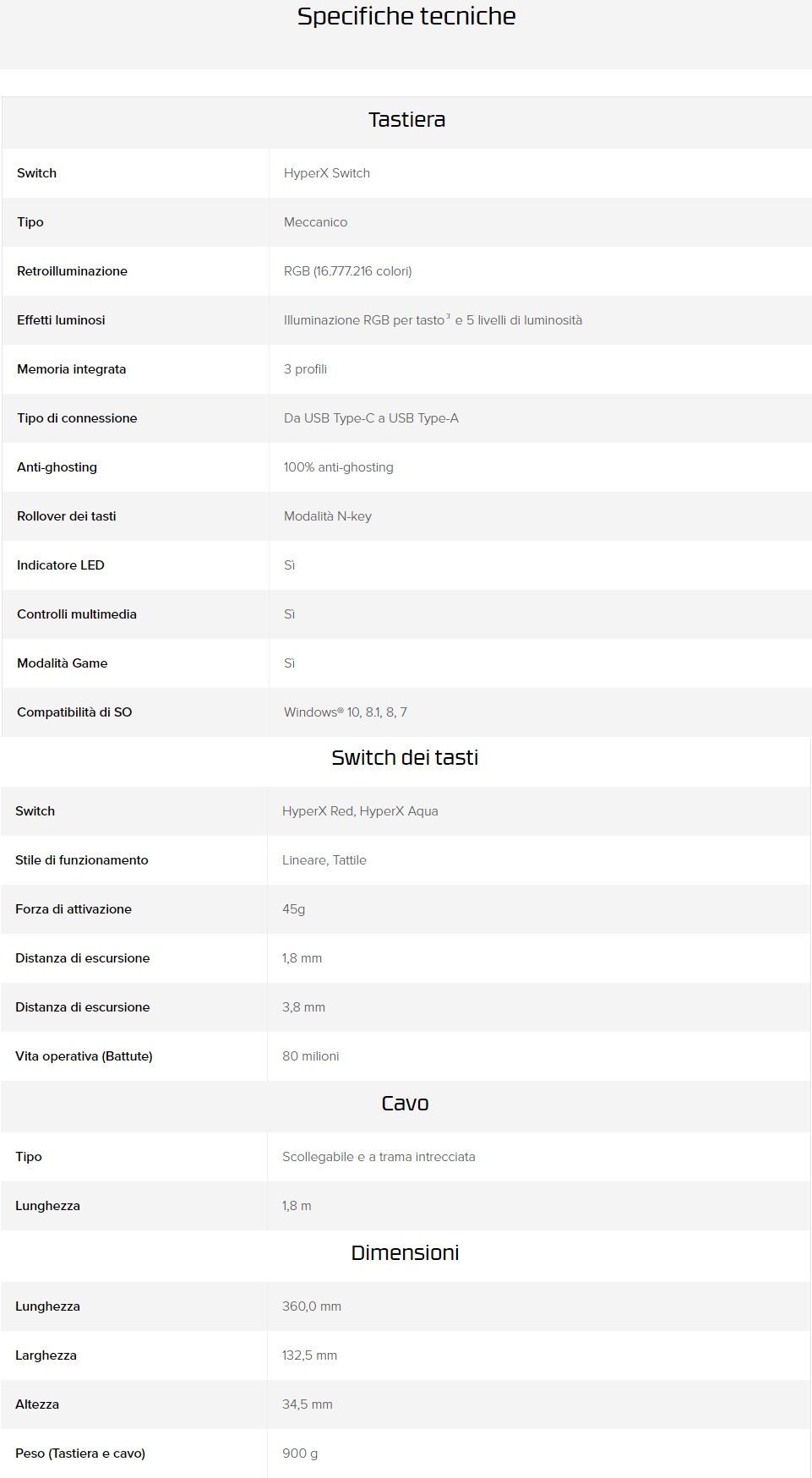Select the "HyperX Red, HyperX Aqua" value
812x1478 pixels.
[x=360, y=811]
